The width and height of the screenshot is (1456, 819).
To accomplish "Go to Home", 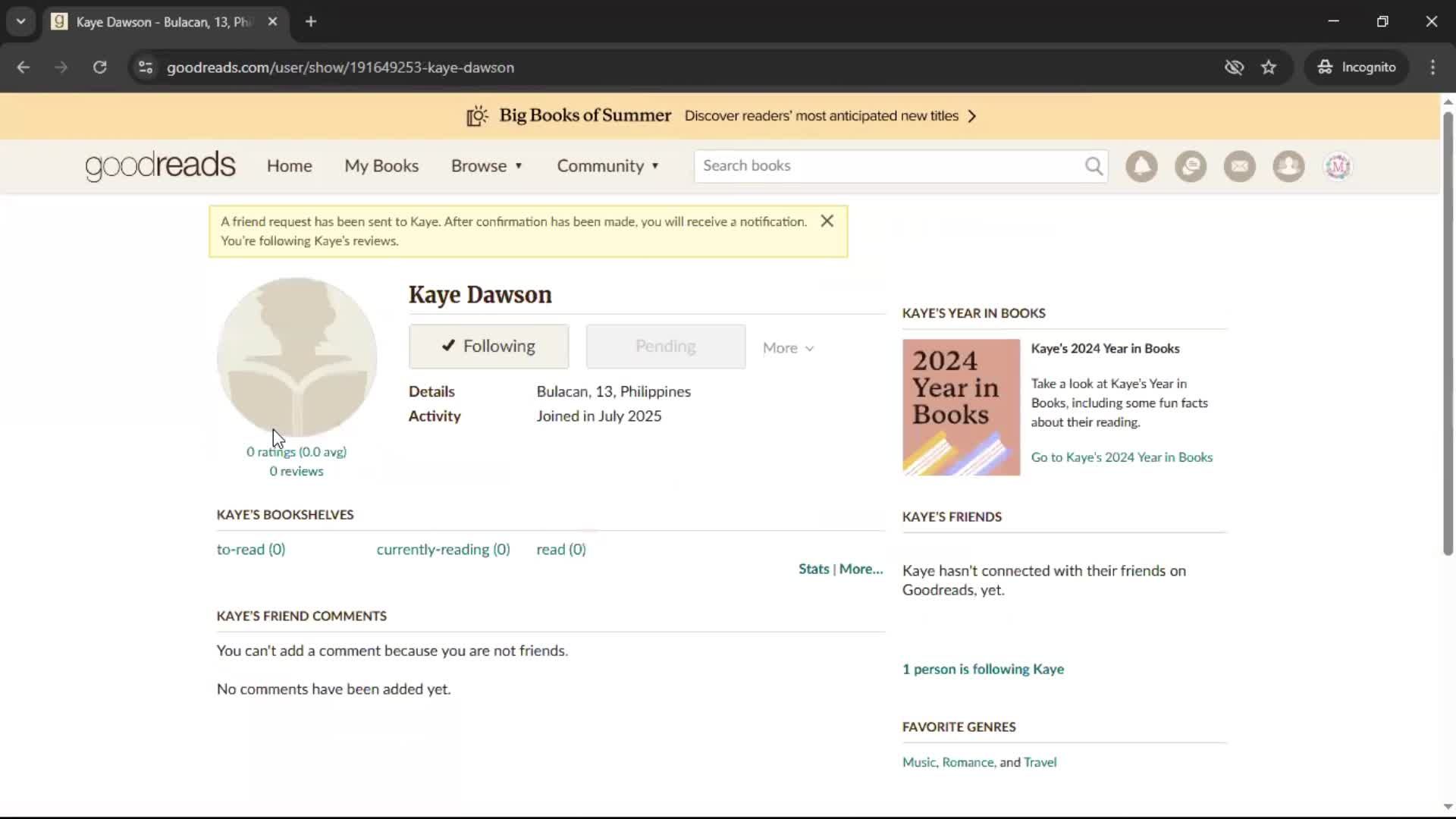I will (289, 166).
